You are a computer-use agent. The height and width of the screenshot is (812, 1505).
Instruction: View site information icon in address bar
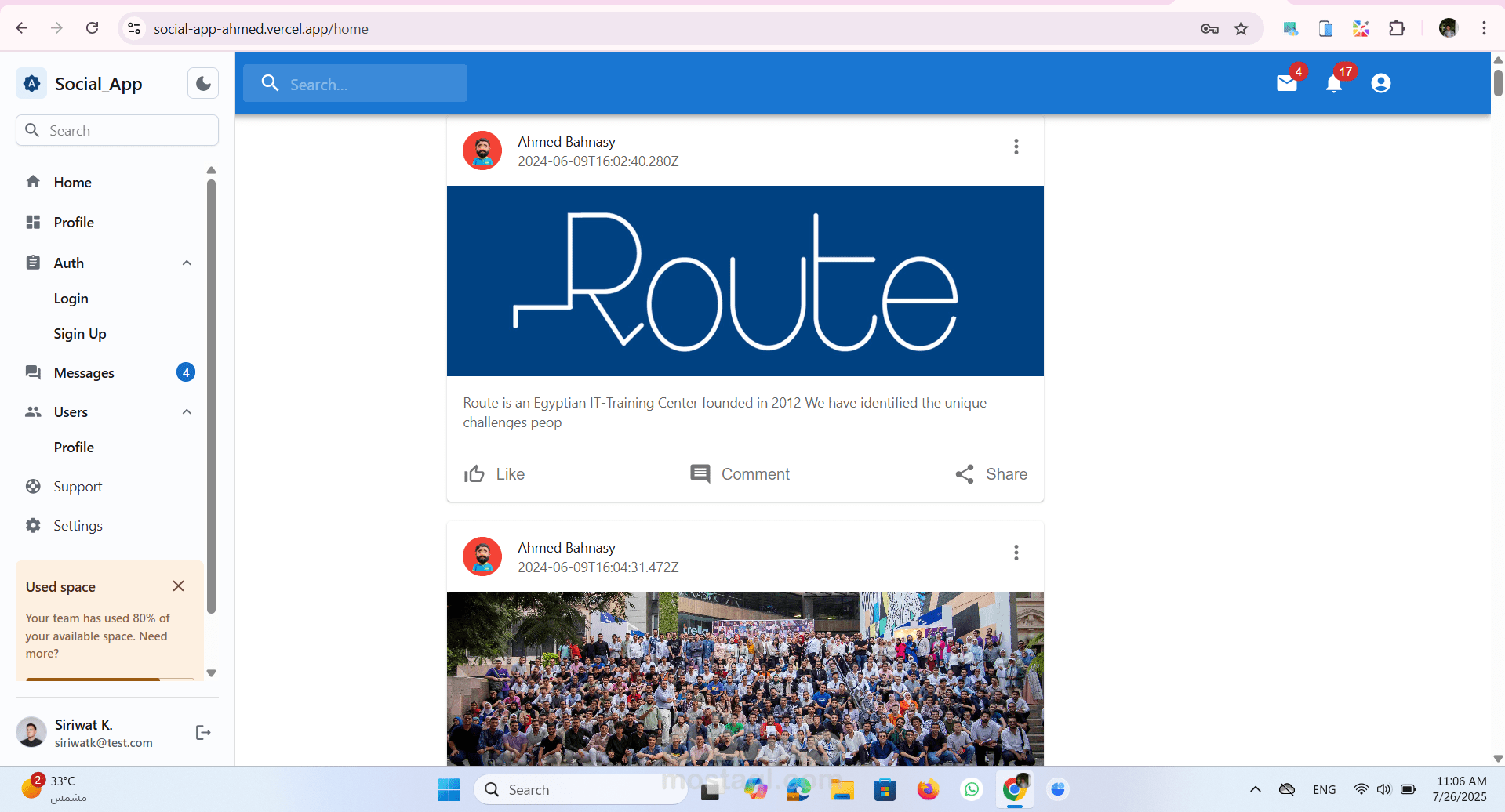click(x=134, y=28)
